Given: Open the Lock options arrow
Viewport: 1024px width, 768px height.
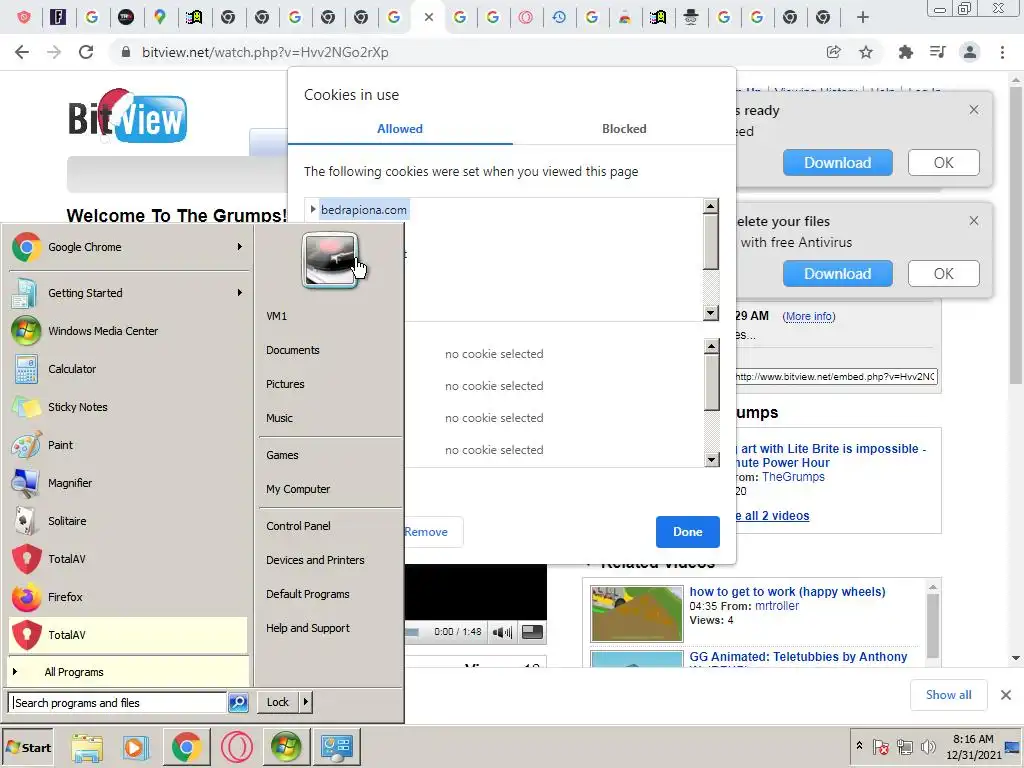Looking at the screenshot, I should (305, 702).
